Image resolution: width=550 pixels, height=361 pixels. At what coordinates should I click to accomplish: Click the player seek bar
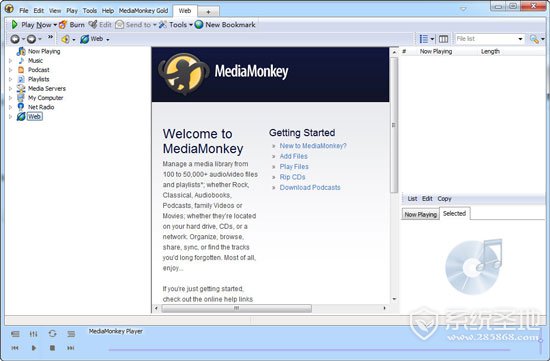pyautogui.click(x=309, y=349)
